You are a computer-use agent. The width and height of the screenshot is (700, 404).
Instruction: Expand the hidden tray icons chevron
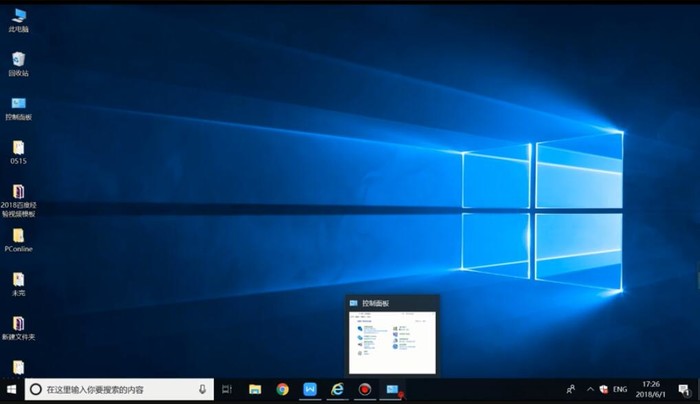[x=590, y=389]
